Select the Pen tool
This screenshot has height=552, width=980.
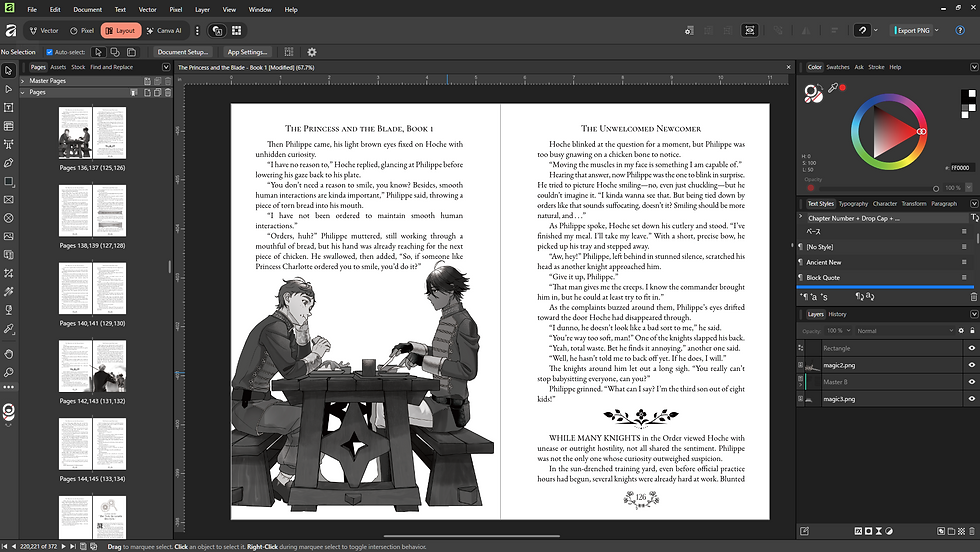(x=8, y=163)
